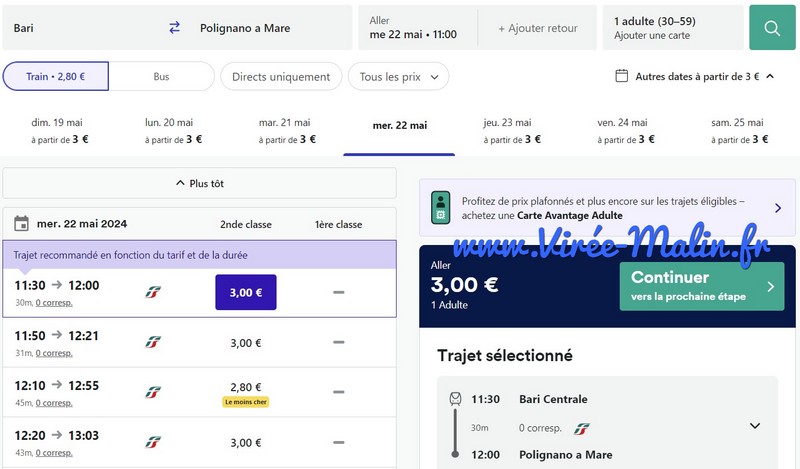Select the Train 2,80 € transport option
The height and width of the screenshot is (469, 800).
tap(56, 76)
